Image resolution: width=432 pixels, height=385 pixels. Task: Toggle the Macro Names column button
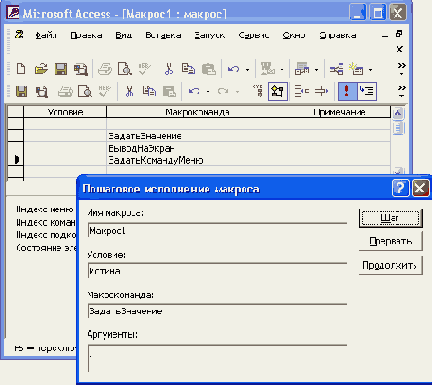pos(258,91)
